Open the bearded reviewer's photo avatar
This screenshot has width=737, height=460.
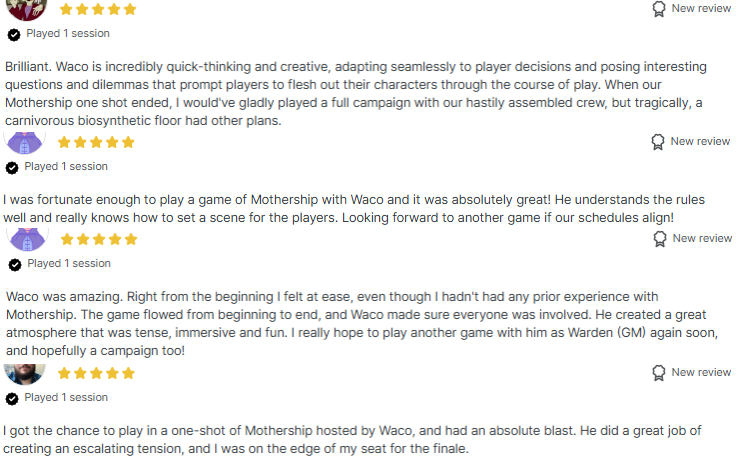point(24,373)
